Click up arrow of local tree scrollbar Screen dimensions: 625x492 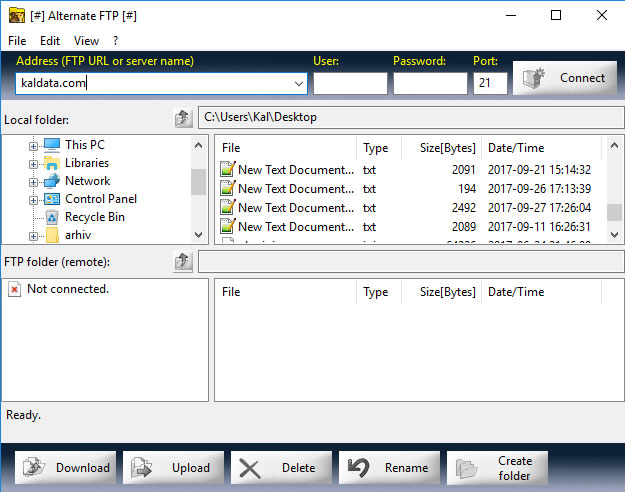[x=199, y=145]
